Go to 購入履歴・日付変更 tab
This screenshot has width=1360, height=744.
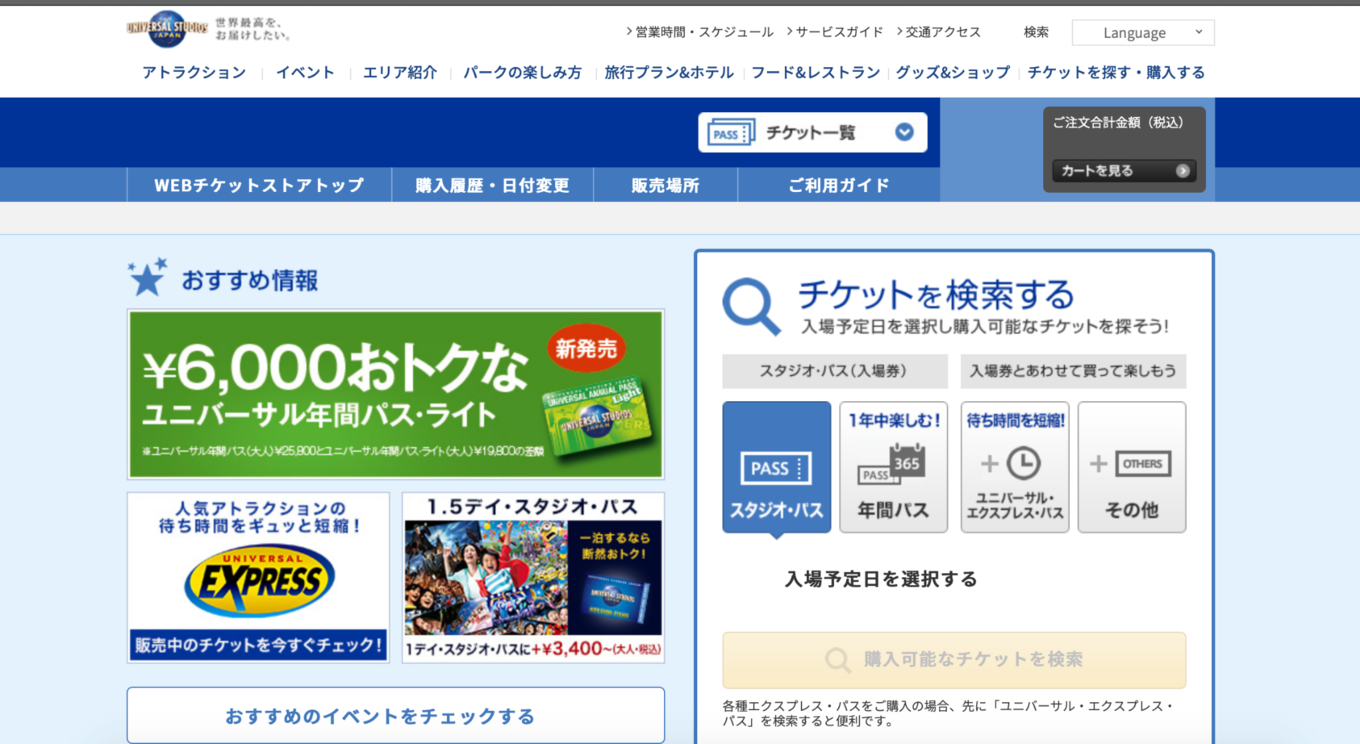(x=492, y=185)
